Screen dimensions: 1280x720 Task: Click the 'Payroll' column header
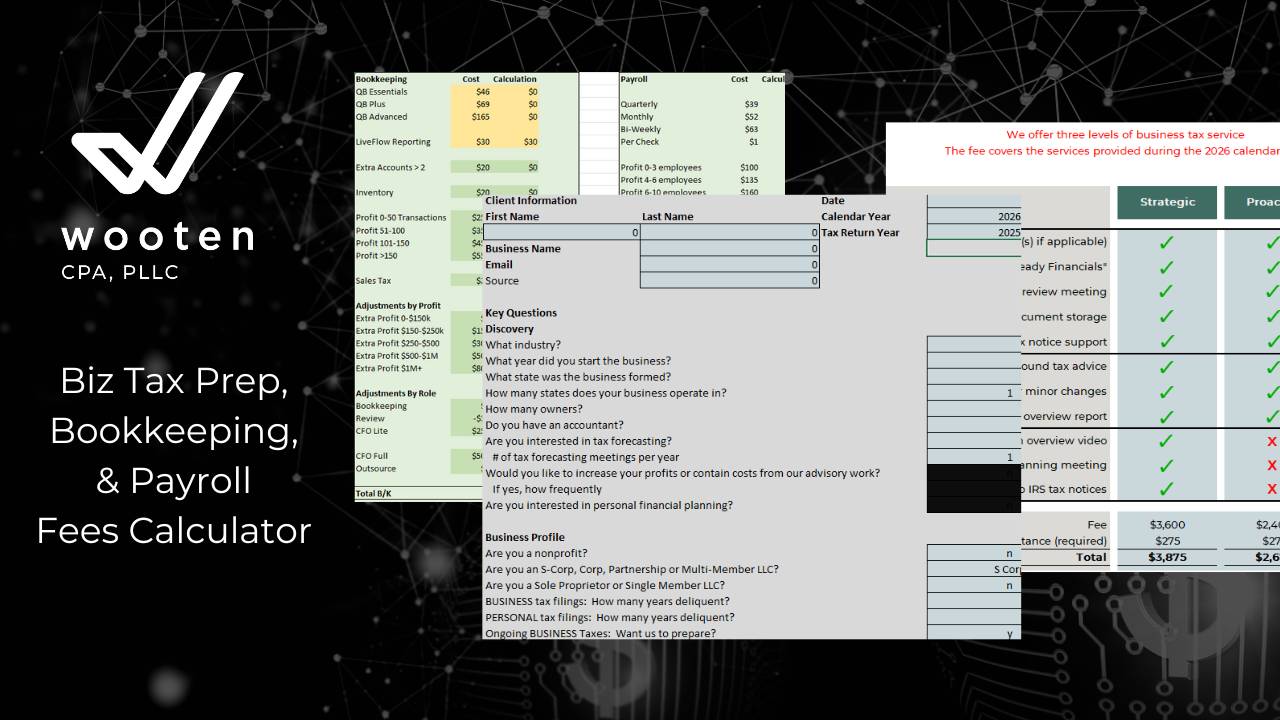[x=635, y=79]
